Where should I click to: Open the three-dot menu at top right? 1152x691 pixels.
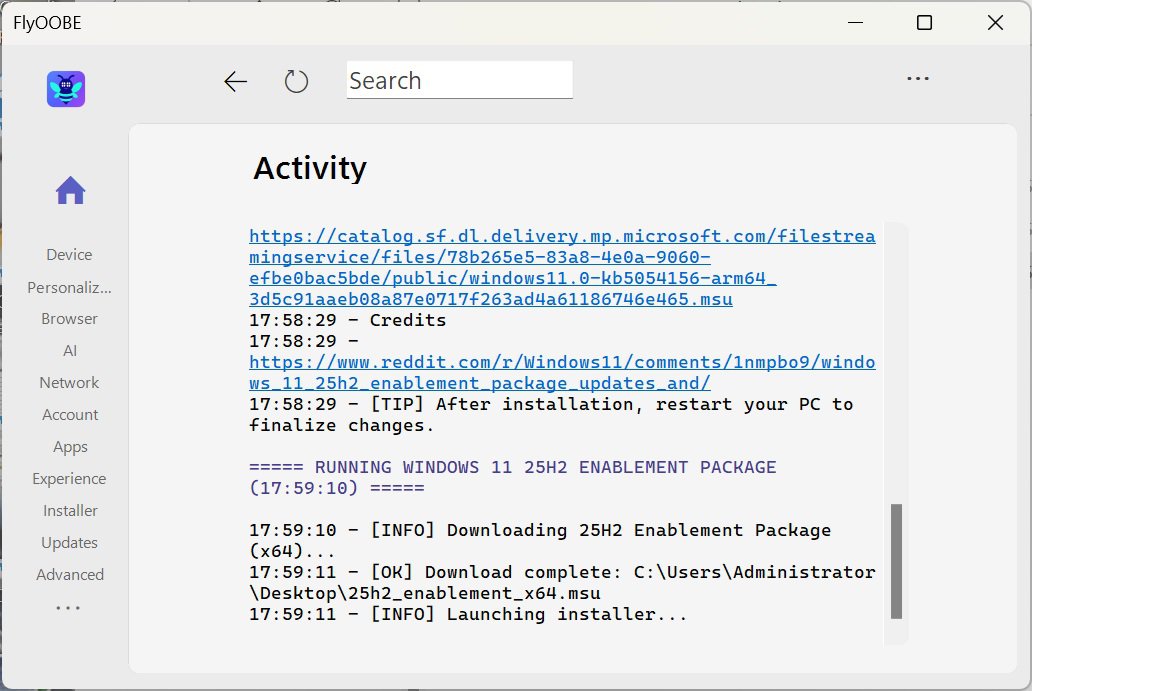[917, 80]
